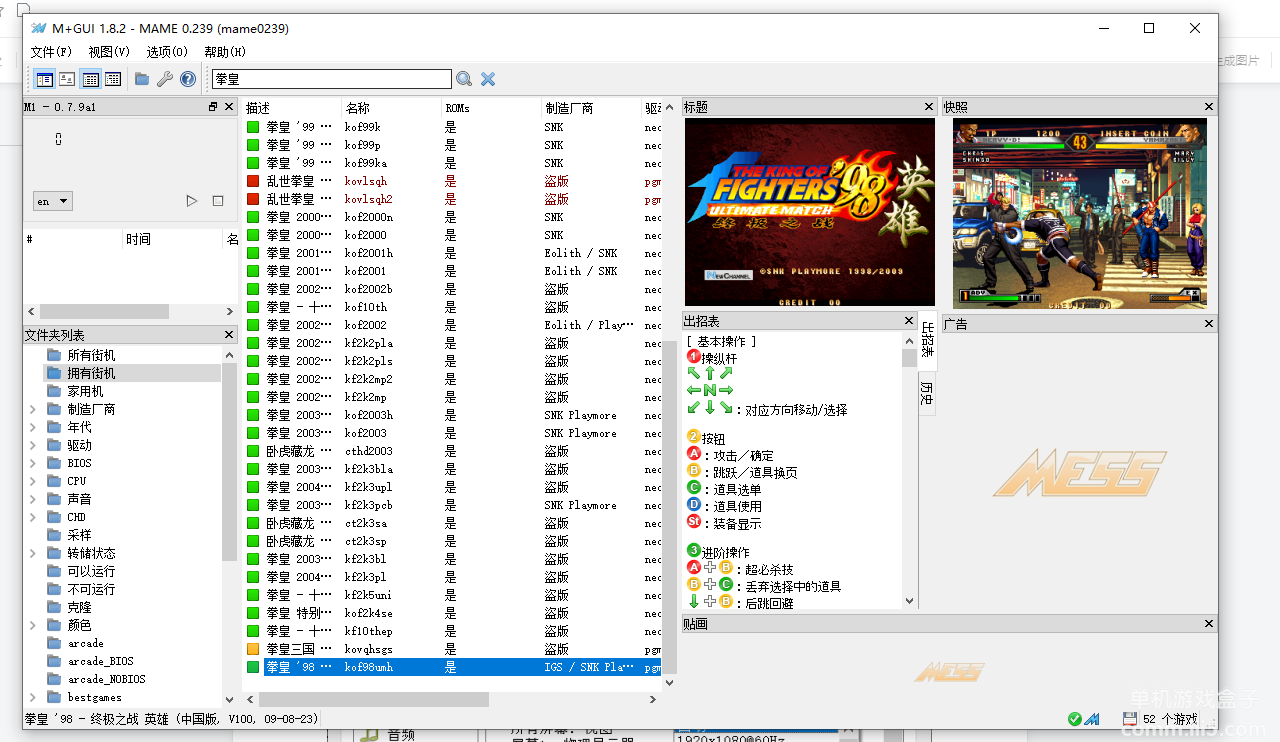Click the red status icon for kovlsqh
The width and height of the screenshot is (1280, 742).
253,181
